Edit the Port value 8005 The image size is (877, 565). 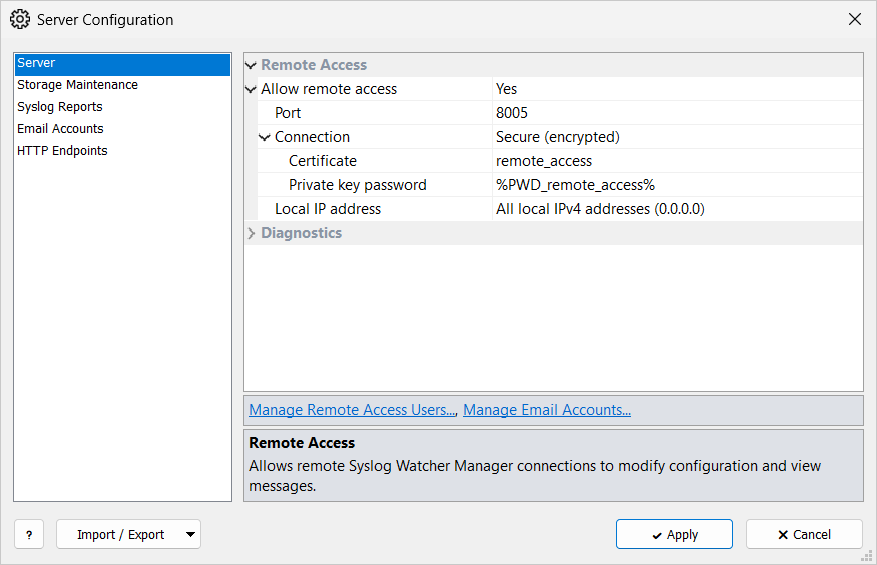click(x=677, y=113)
